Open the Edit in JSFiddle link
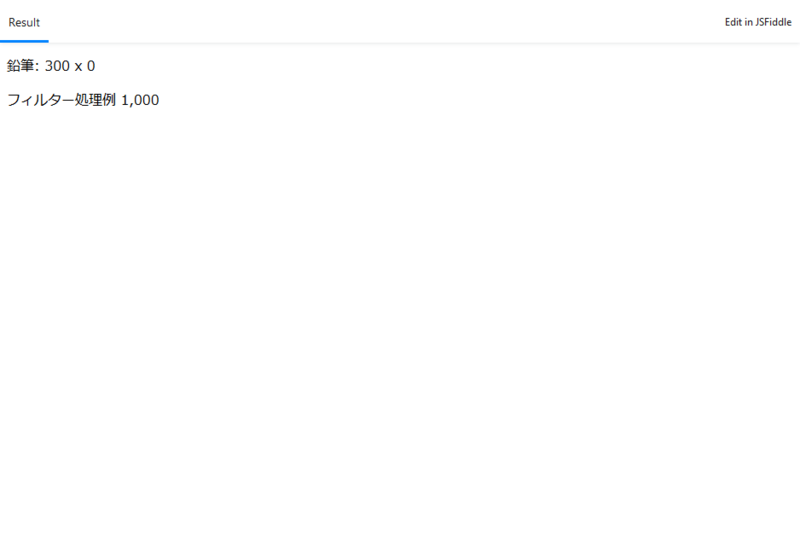The height and width of the screenshot is (556, 800). tap(758, 22)
